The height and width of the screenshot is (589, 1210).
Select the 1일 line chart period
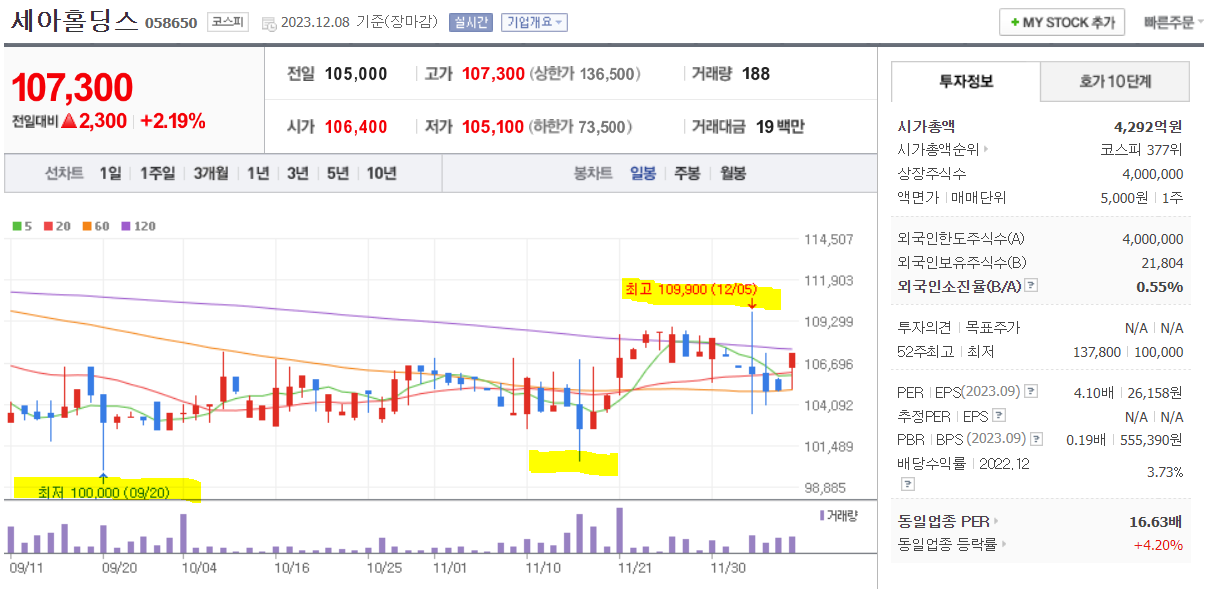coord(110,173)
